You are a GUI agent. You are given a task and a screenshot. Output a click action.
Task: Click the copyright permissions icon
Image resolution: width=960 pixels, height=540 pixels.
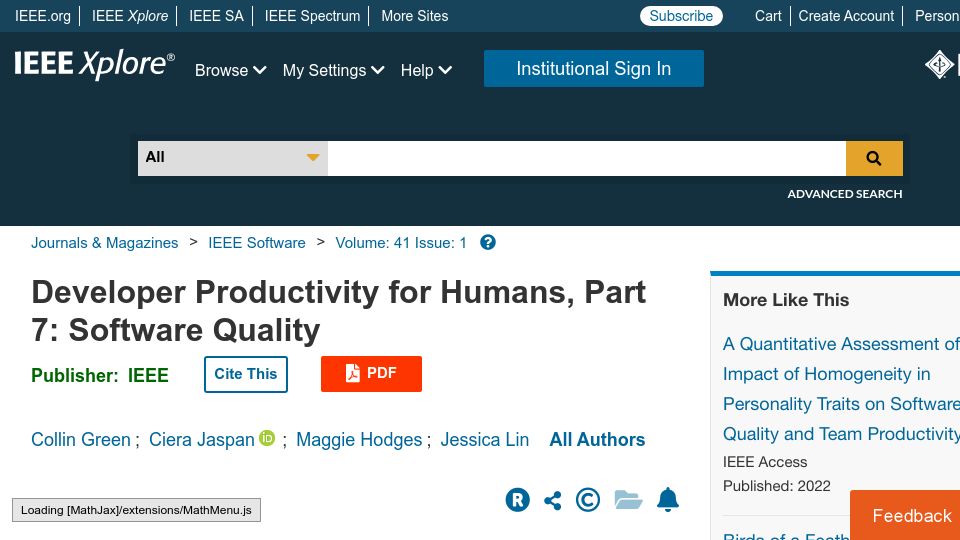click(588, 500)
